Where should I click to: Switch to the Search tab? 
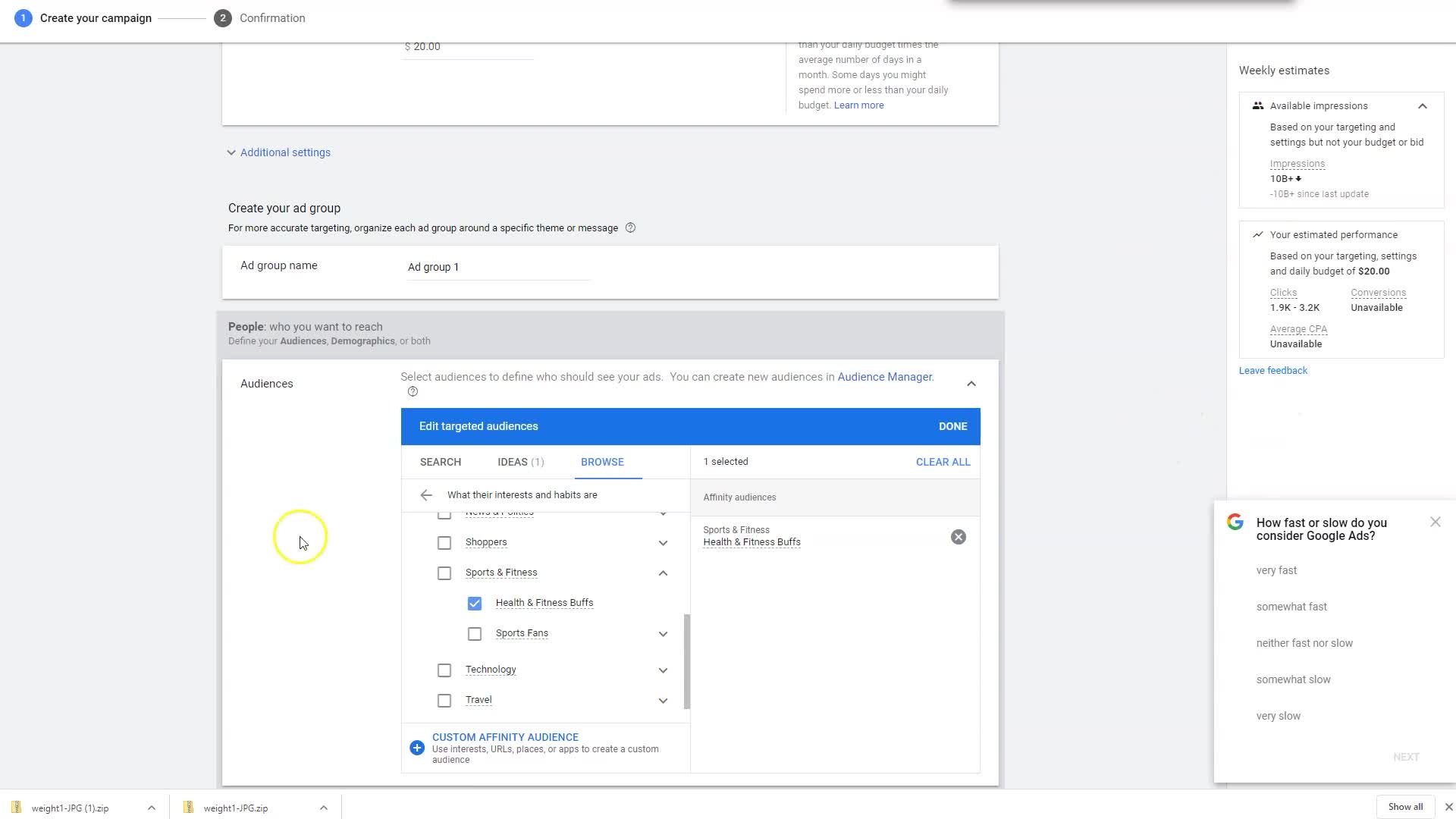pyautogui.click(x=441, y=462)
